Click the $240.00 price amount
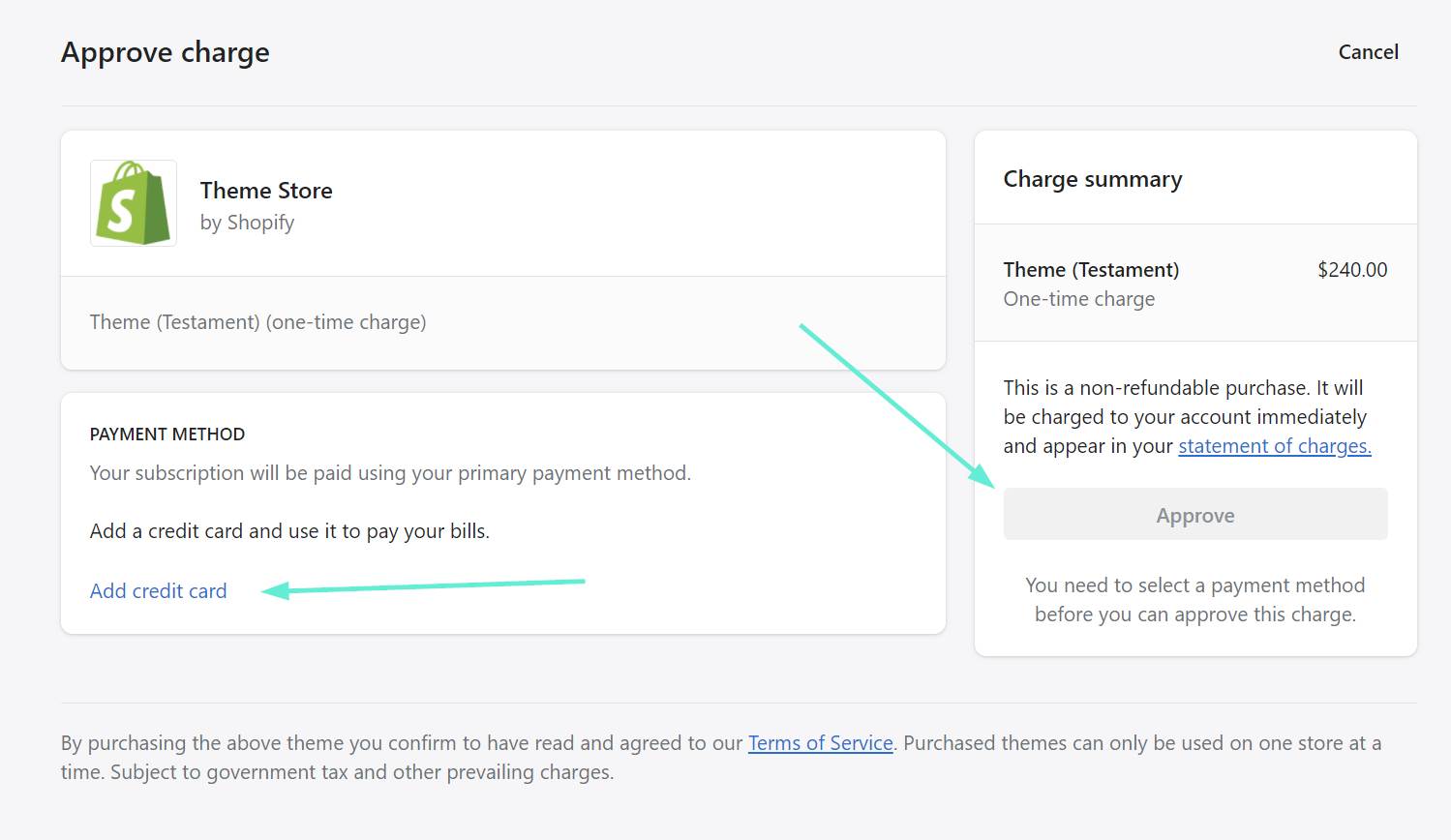 coord(1351,270)
